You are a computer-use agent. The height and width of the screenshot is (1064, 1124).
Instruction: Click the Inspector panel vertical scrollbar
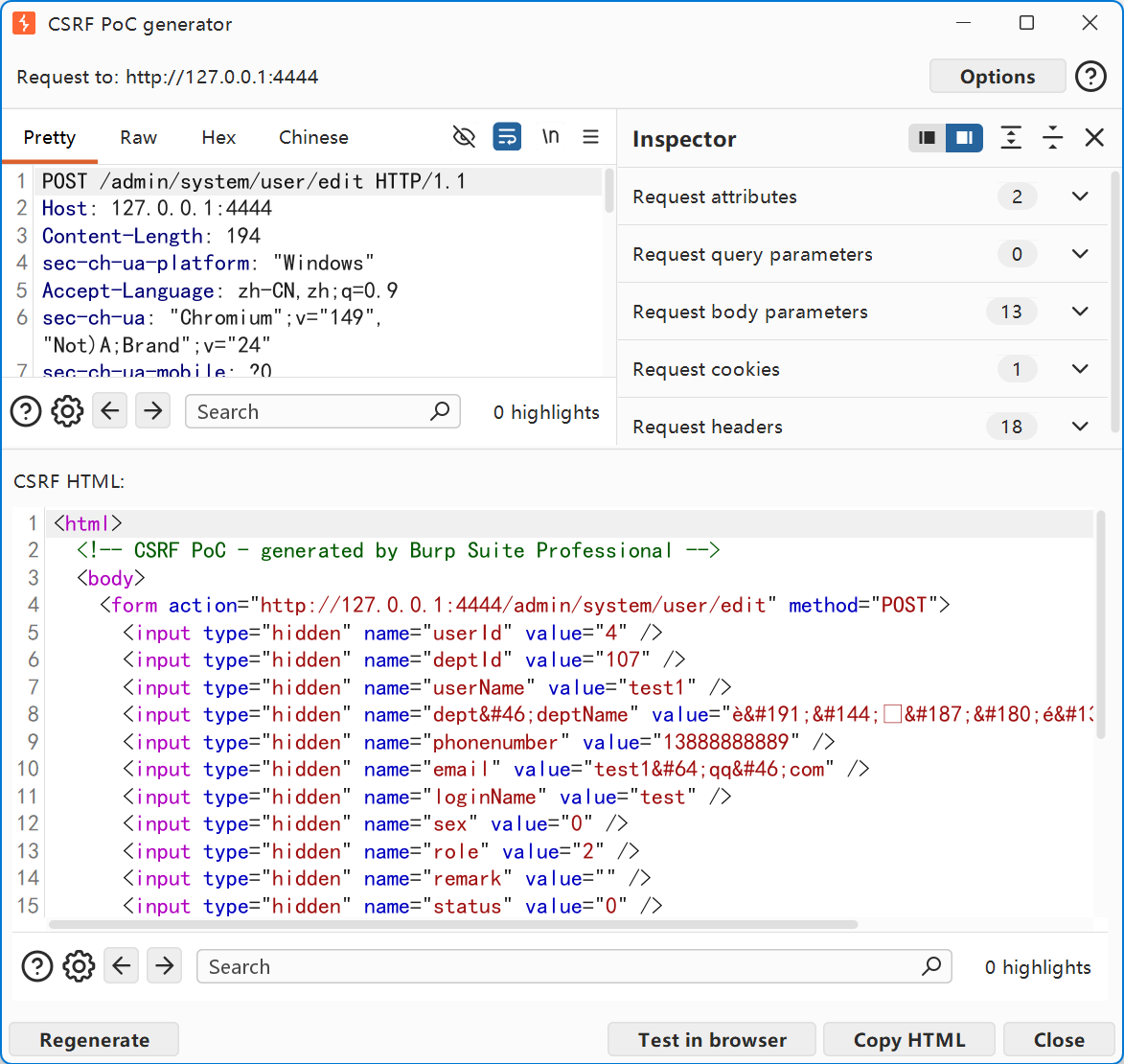pyautogui.click(x=1115, y=301)
